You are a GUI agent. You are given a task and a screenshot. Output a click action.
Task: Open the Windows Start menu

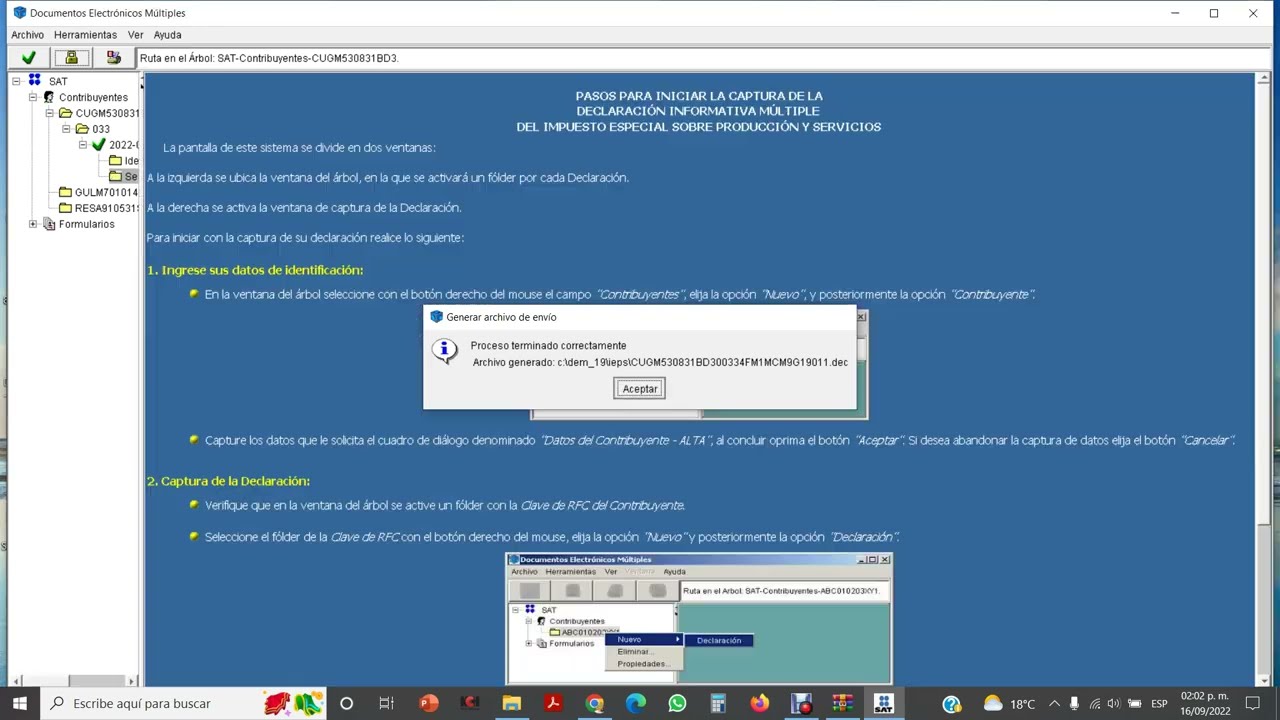20,703
